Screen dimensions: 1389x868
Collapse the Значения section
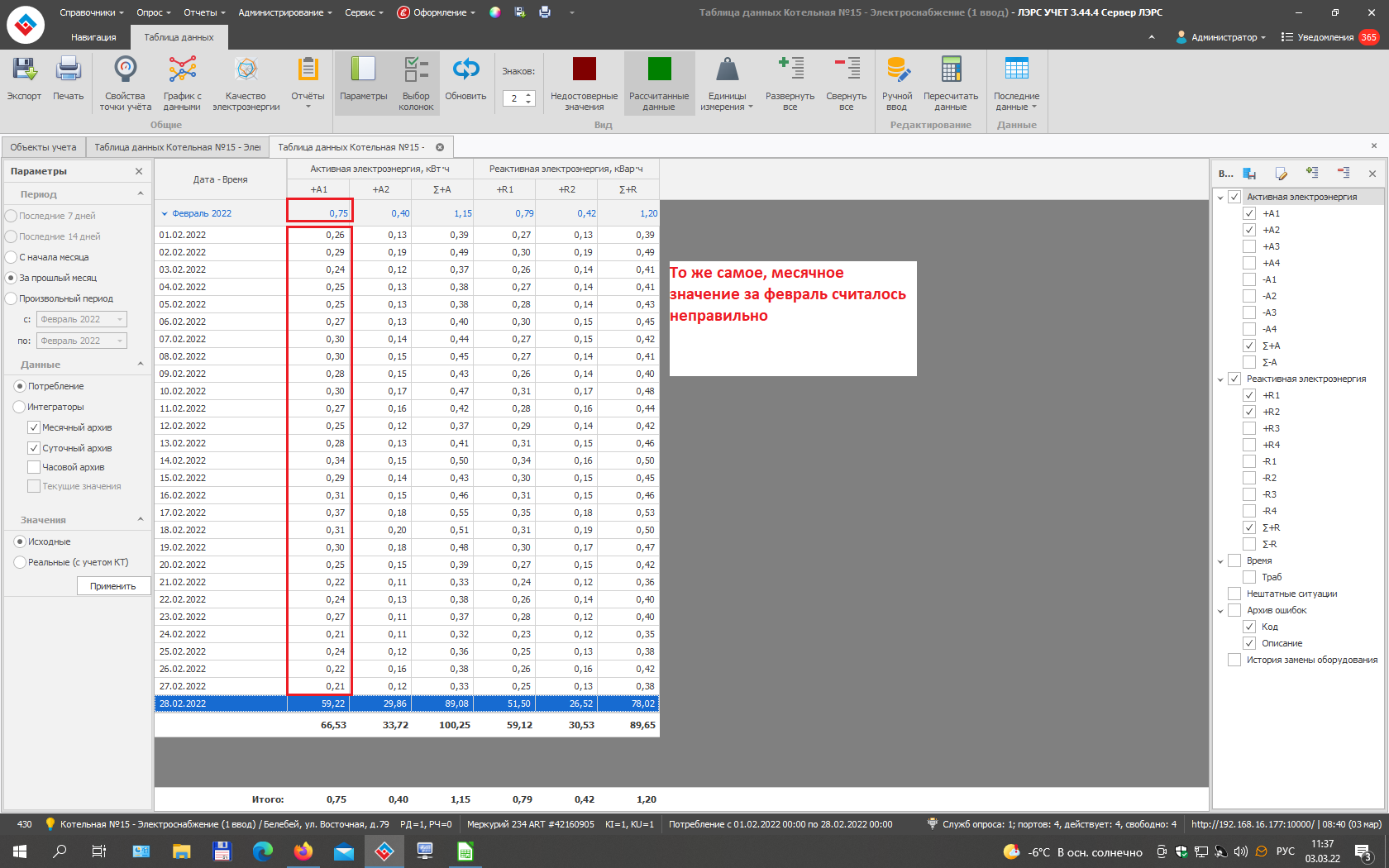[x=140, y=519]
